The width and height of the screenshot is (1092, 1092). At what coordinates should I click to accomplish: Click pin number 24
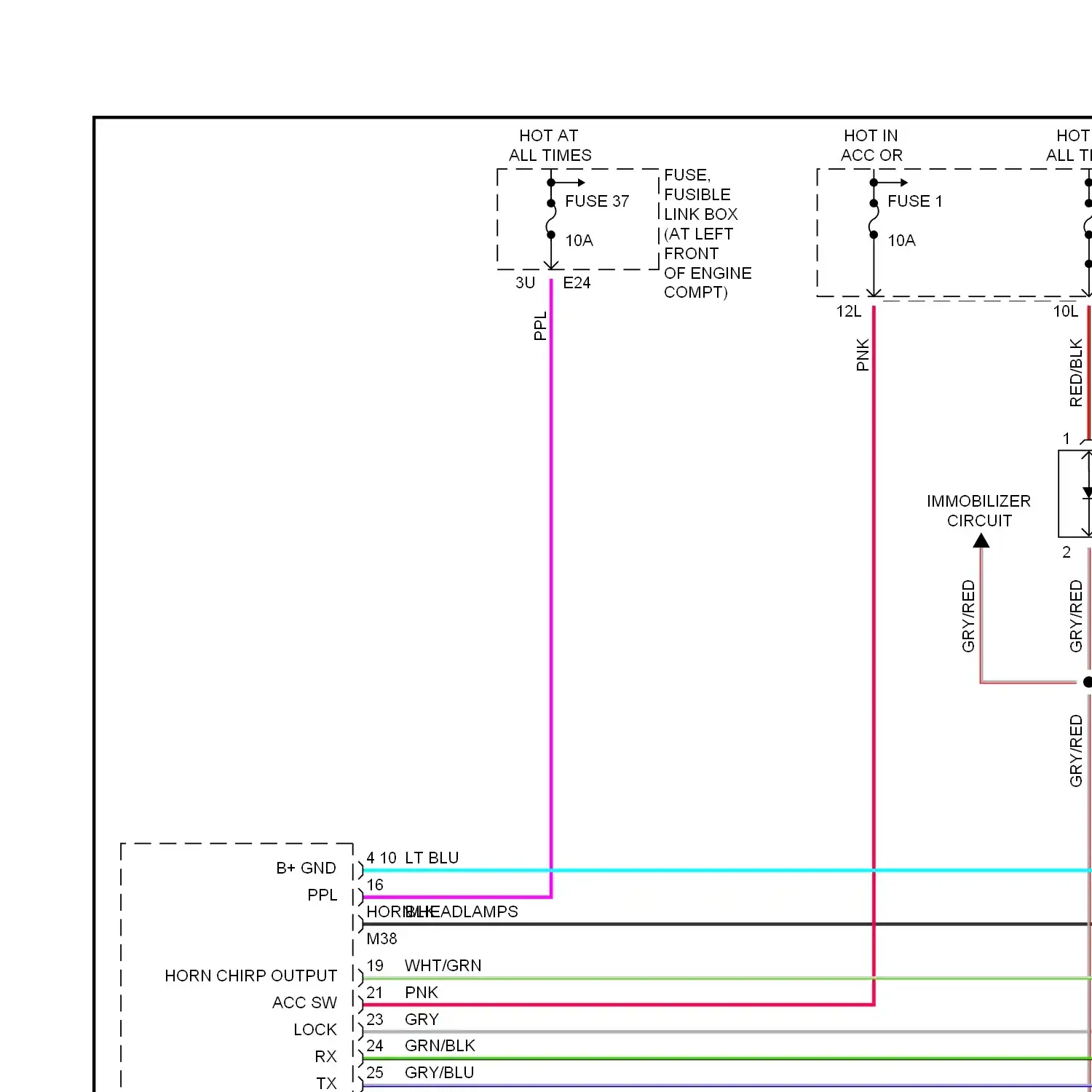tap(375, 1045)
